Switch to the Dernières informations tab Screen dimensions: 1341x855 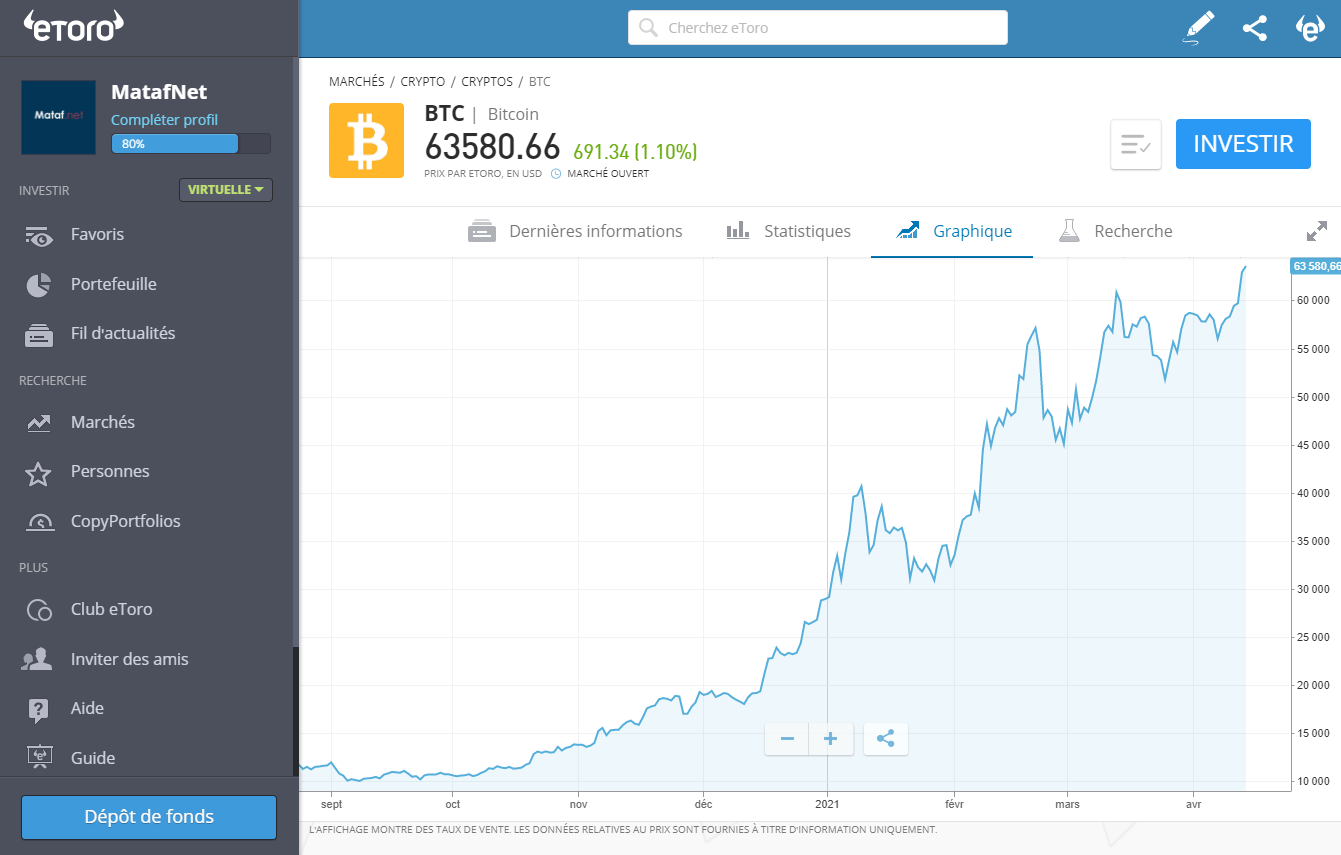point(575,231)
